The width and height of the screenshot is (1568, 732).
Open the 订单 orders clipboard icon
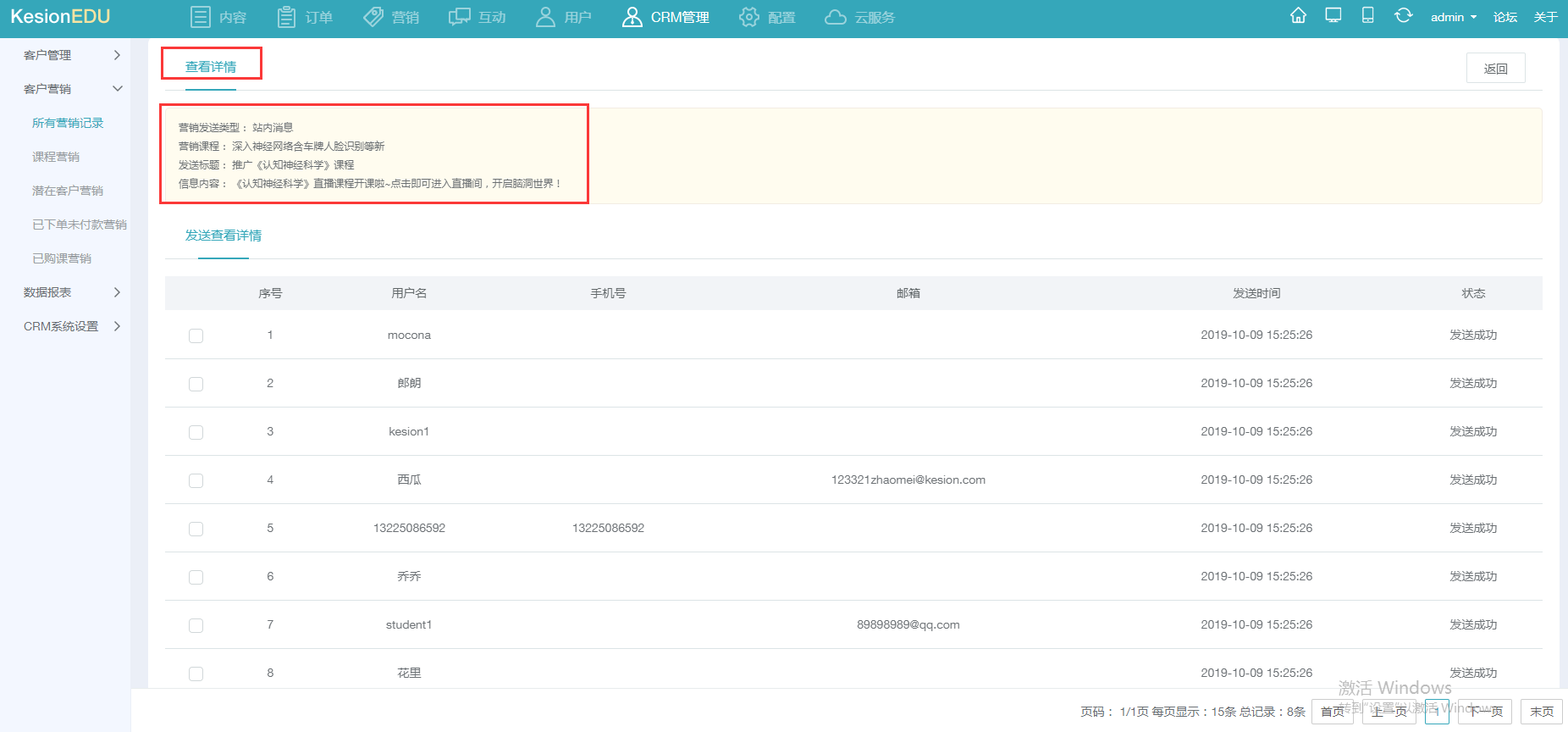[x=287, y=17]
